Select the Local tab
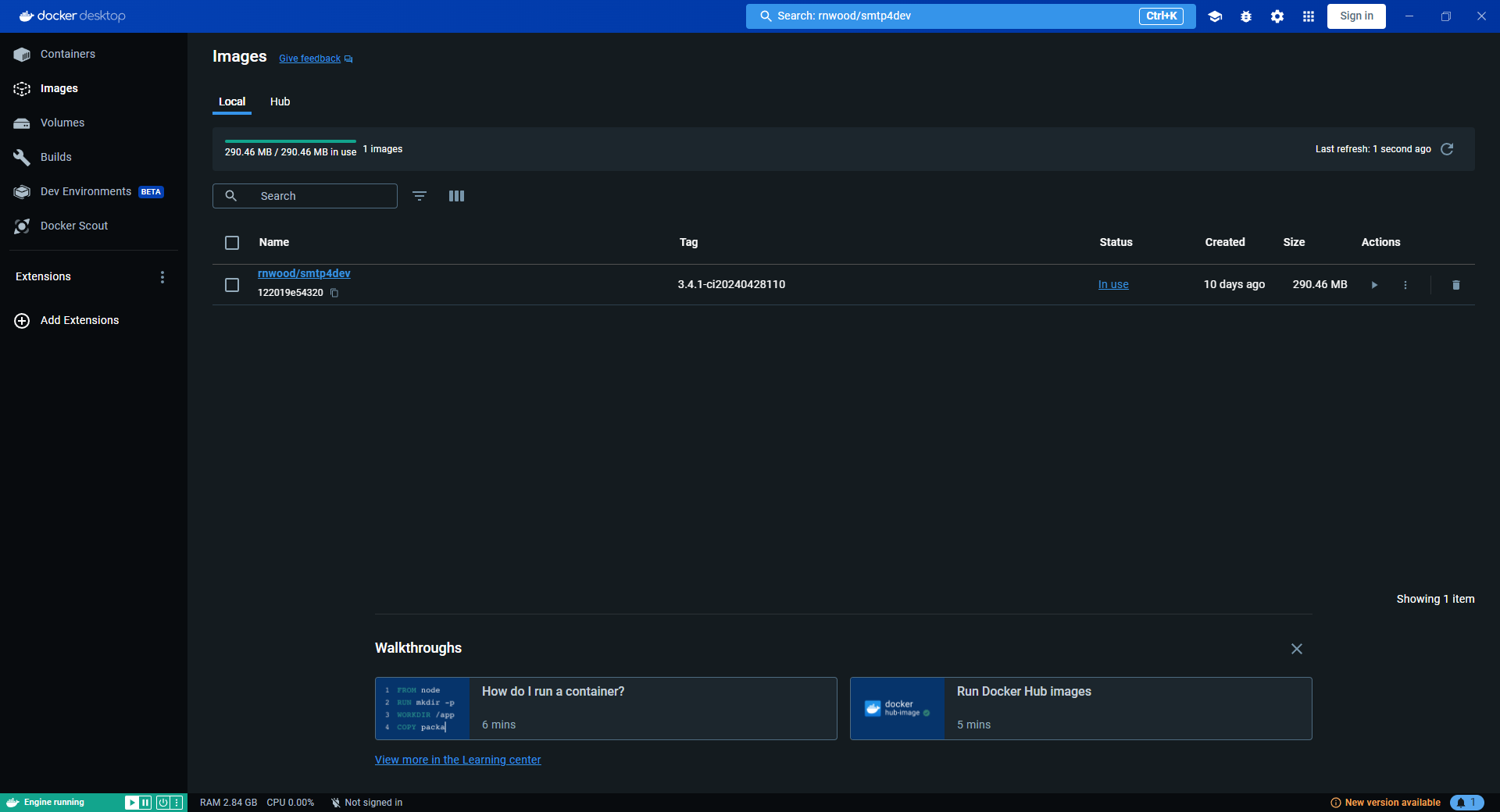1500x812 pixels. [x=232, y=101]
